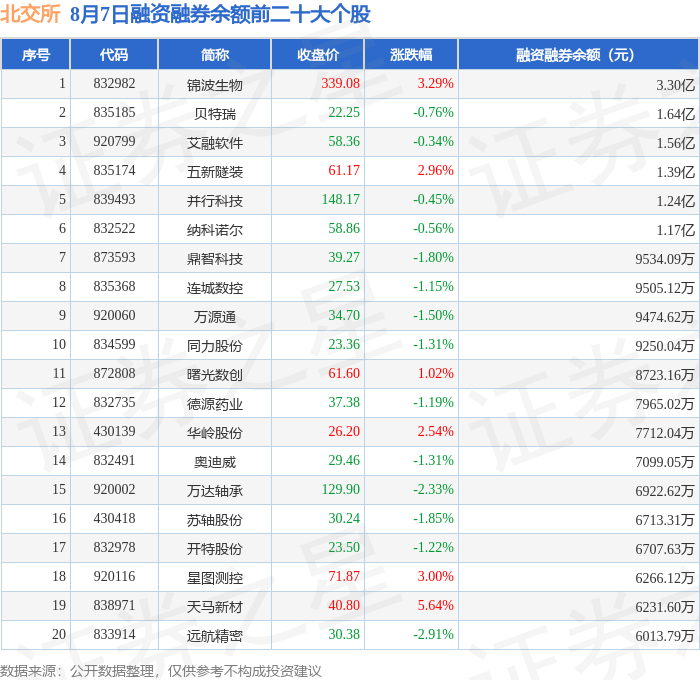The width and height of the screenshot is (700, 680).
Task: Click stock code 839493
Action: tap(114, 200)
